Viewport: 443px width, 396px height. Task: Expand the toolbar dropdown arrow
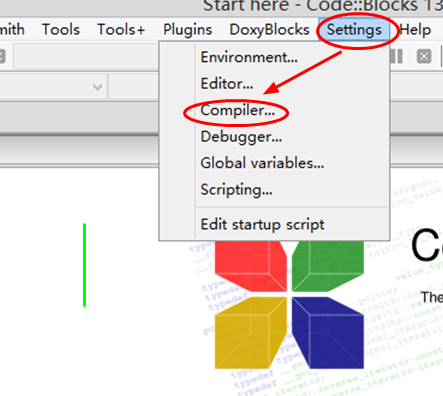point(97,87)
